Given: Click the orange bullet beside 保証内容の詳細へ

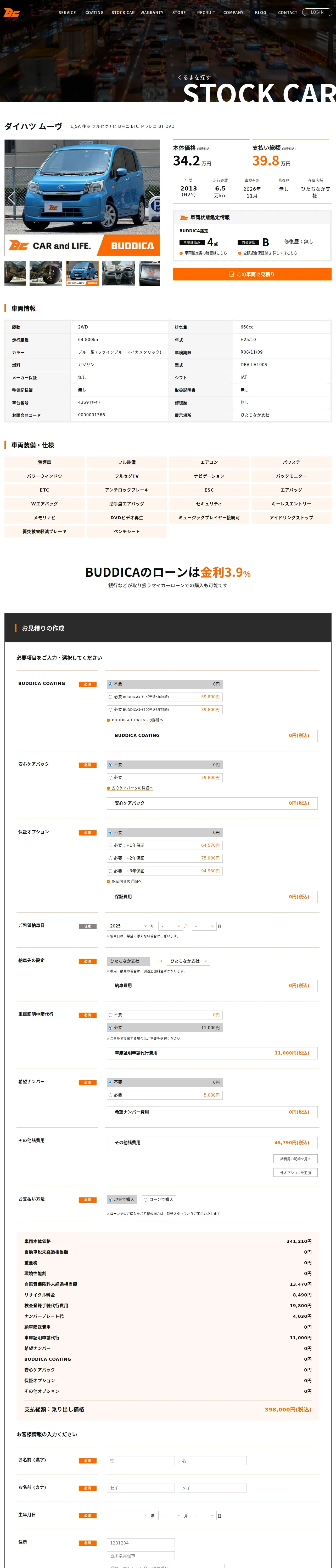Looking at the screenshot, I should coord(109,881).
